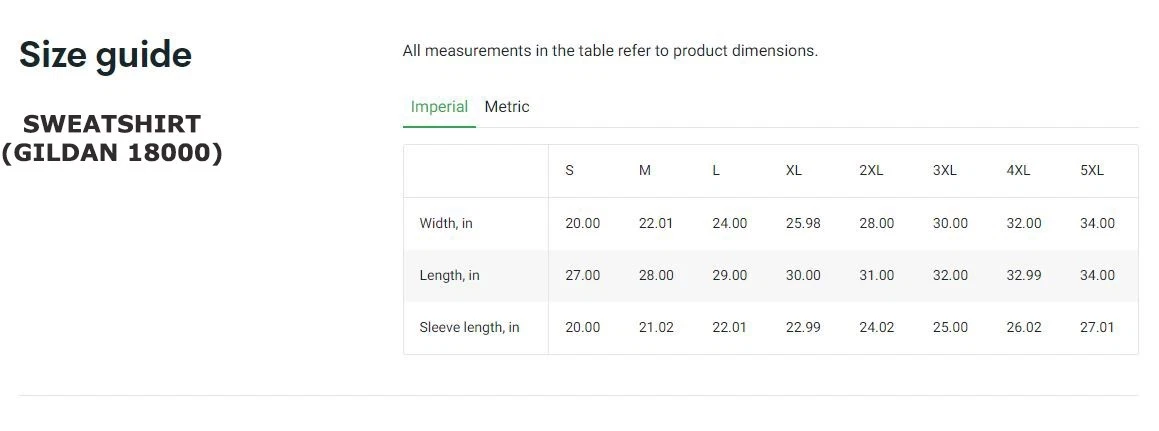Screen dimensions: 1159x431
Task: Select the Imperial tab
Action: tap(439, 107)
